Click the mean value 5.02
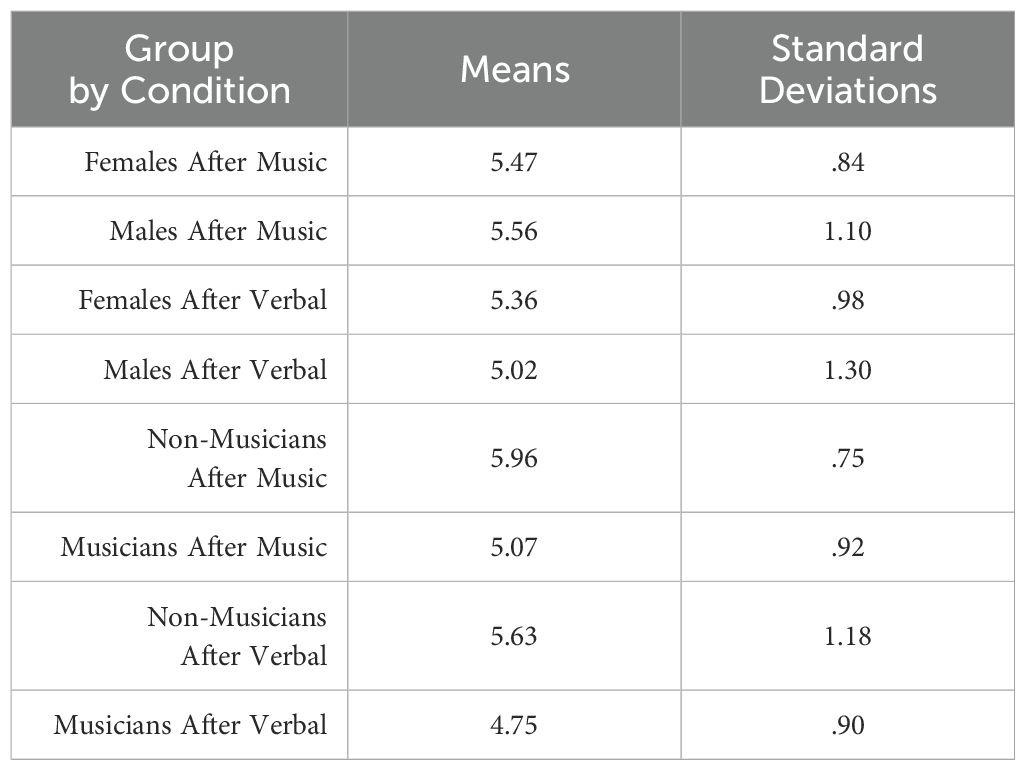Screen dimensions: 1025x770 514,370
